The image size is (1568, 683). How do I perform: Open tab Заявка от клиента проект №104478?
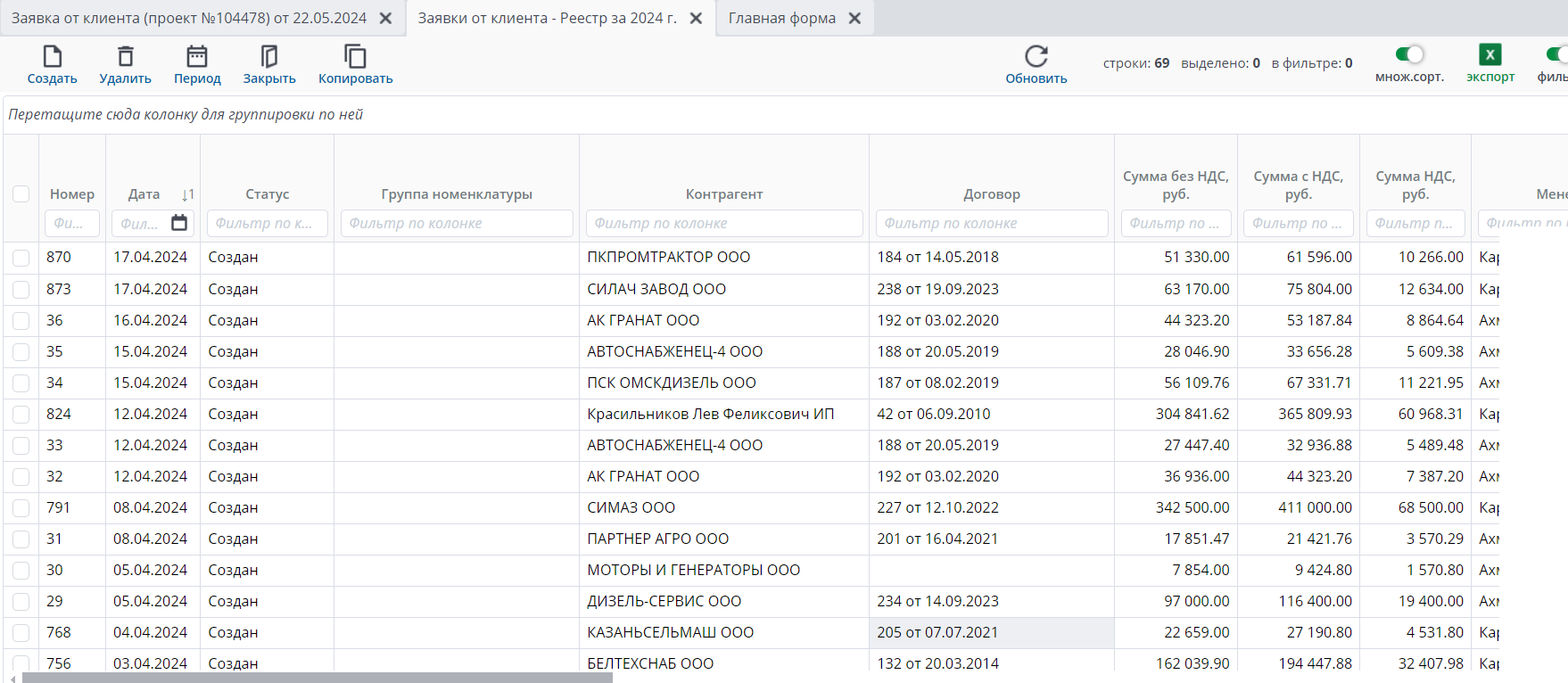click(x=189, y=18)
